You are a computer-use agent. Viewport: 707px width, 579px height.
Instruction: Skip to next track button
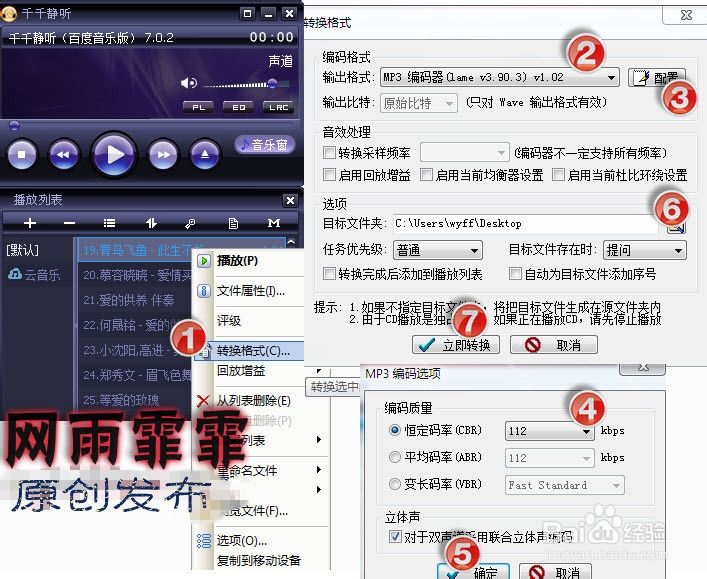coord(163,155)
